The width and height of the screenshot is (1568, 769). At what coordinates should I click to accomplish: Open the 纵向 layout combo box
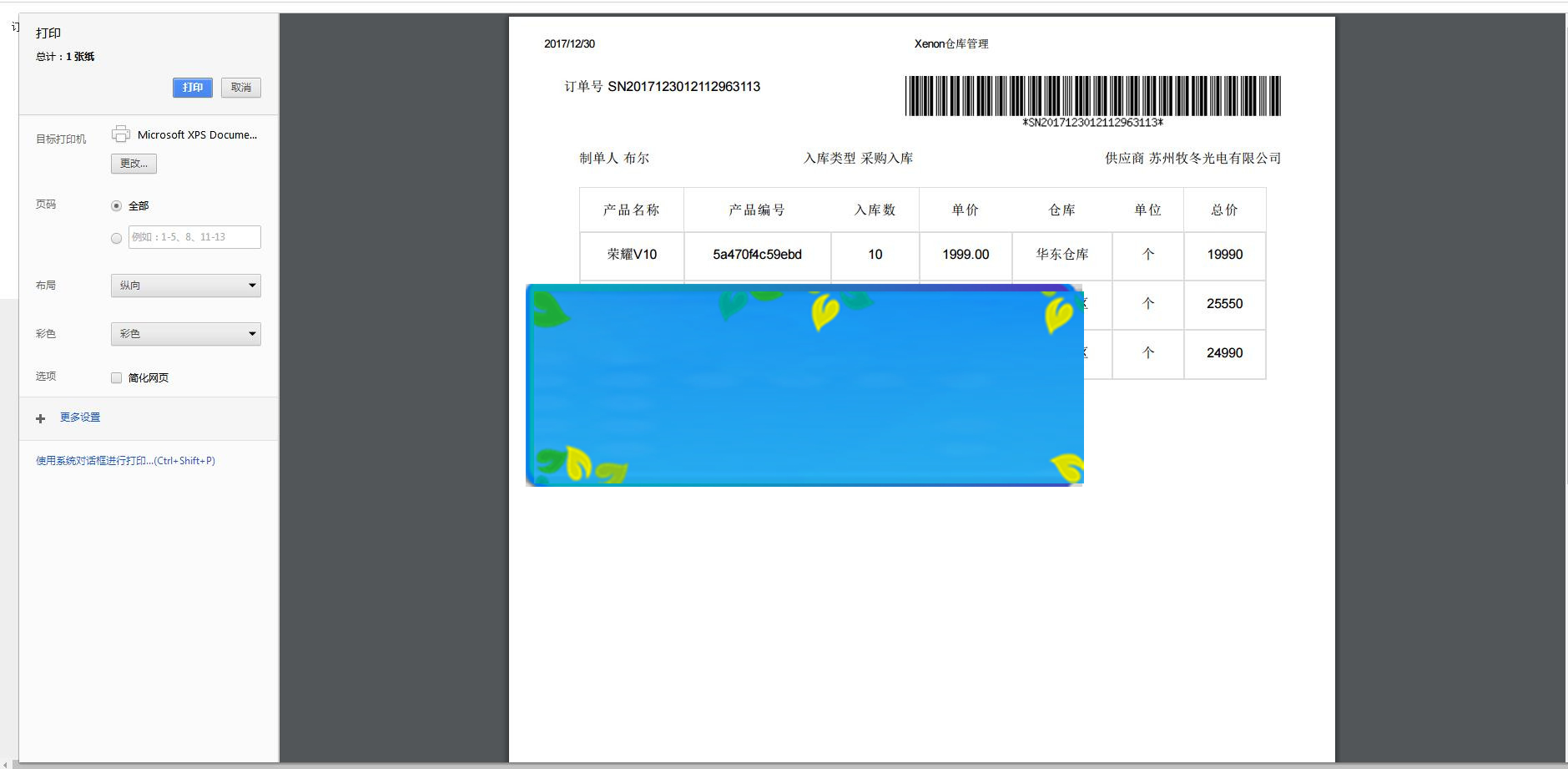(x=185, y=285)
